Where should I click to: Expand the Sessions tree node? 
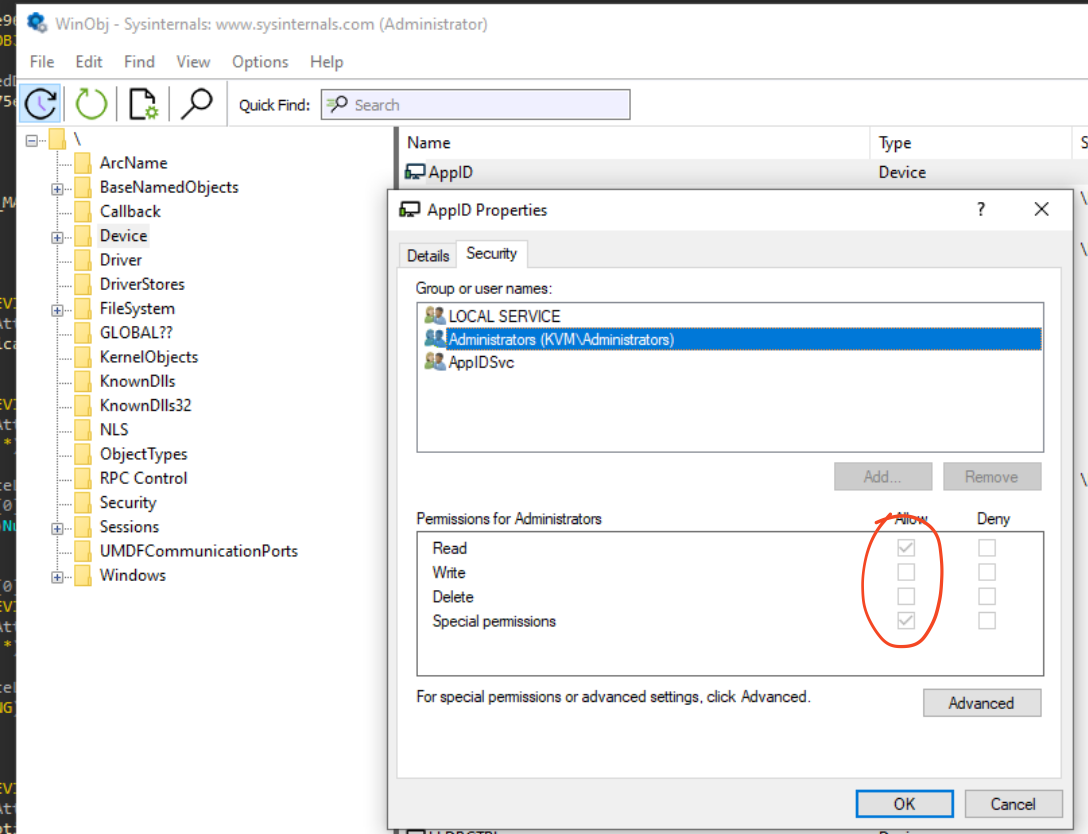[57, 529]
